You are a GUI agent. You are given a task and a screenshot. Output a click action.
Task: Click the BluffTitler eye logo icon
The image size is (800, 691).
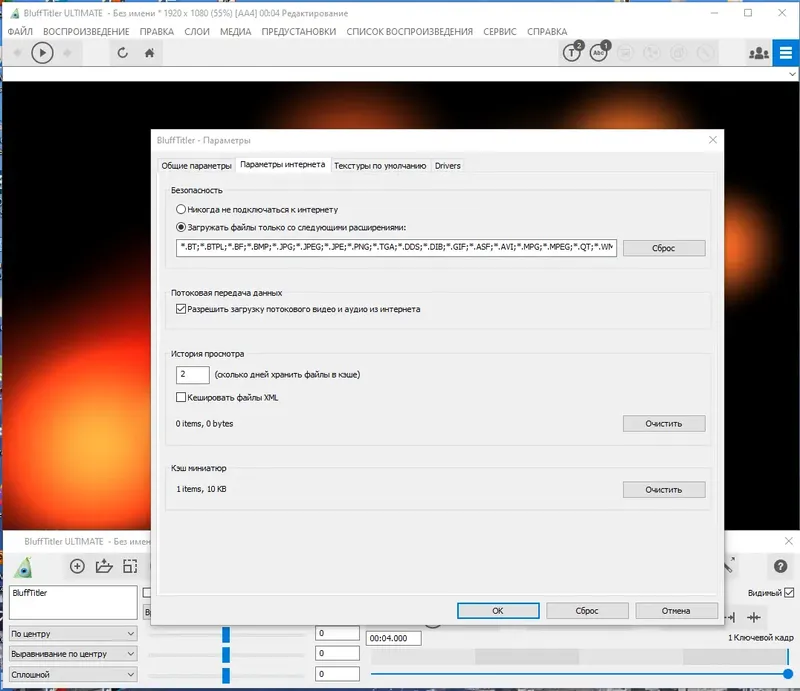tap(23, 567)
